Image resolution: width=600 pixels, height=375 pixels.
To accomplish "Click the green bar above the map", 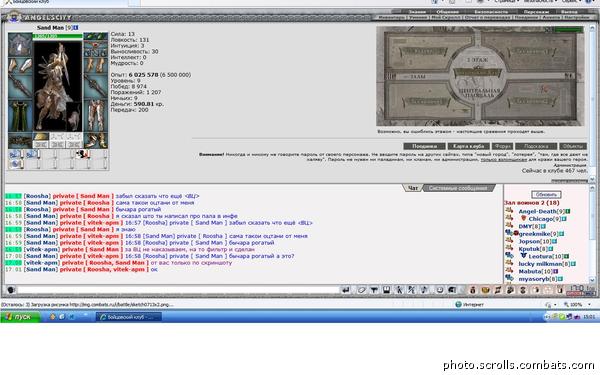I will point(568,29).
